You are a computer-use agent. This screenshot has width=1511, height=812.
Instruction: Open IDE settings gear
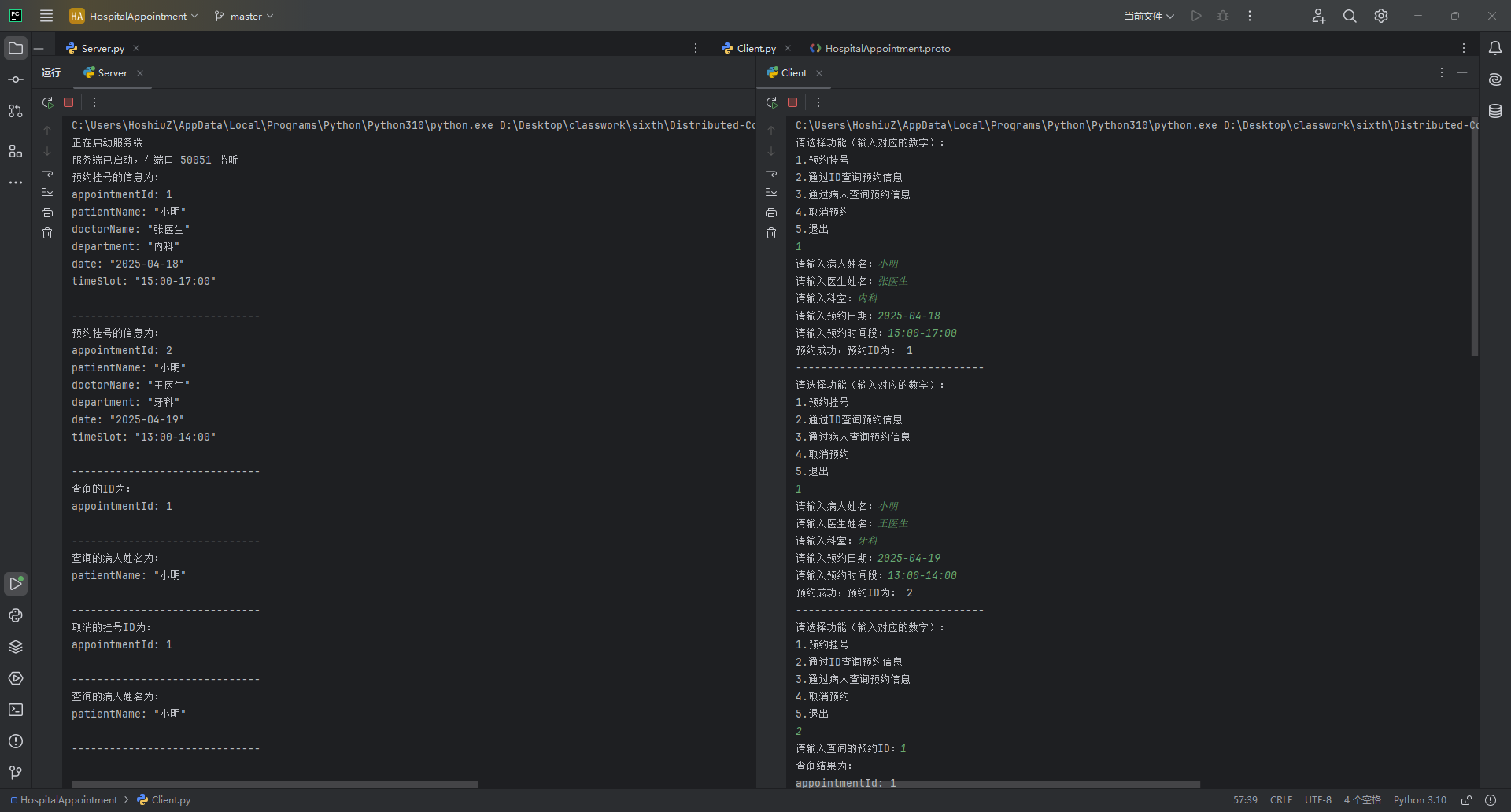(1381, 16)
